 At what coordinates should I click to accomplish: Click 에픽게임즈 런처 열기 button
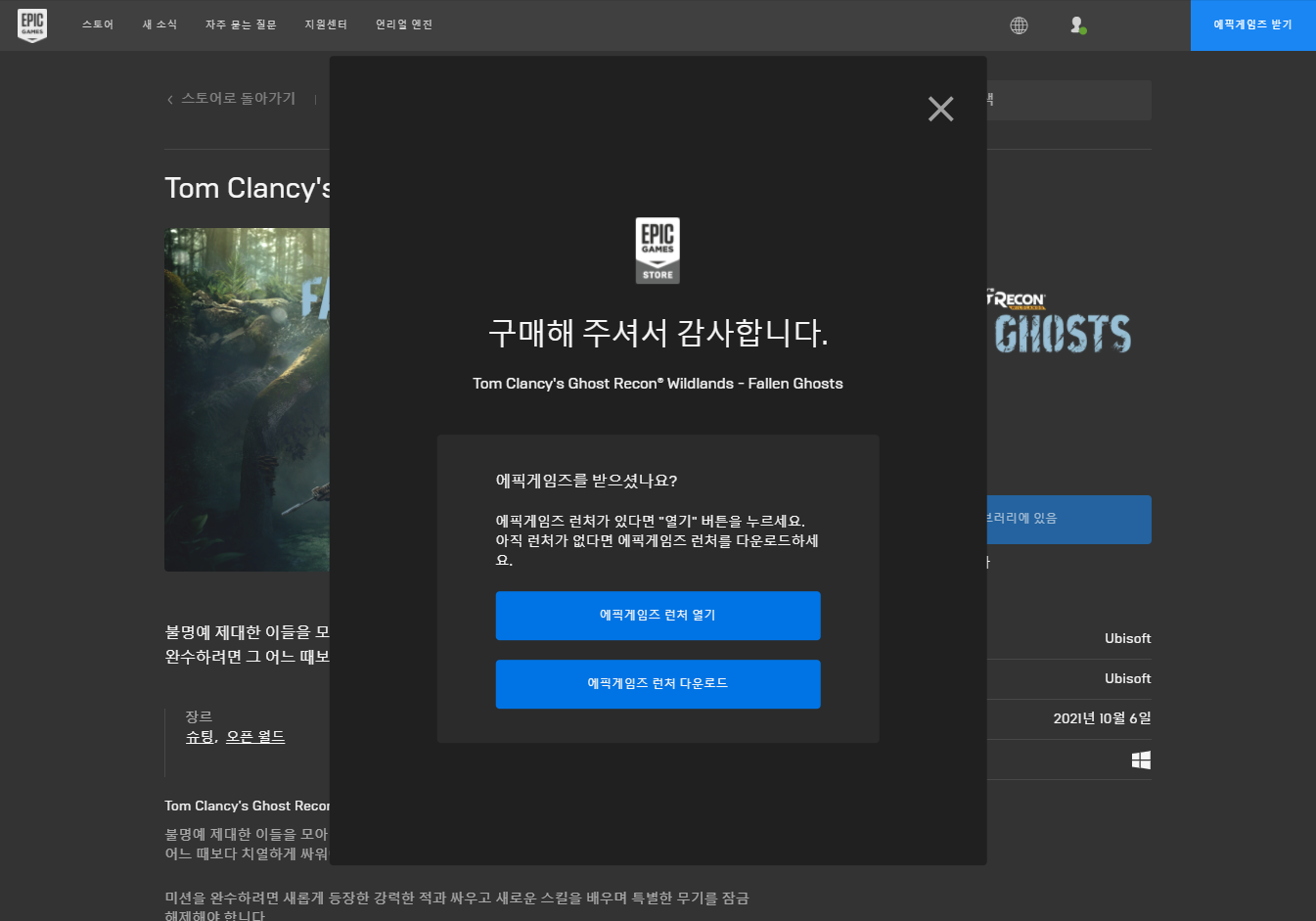tap(658, 616)
